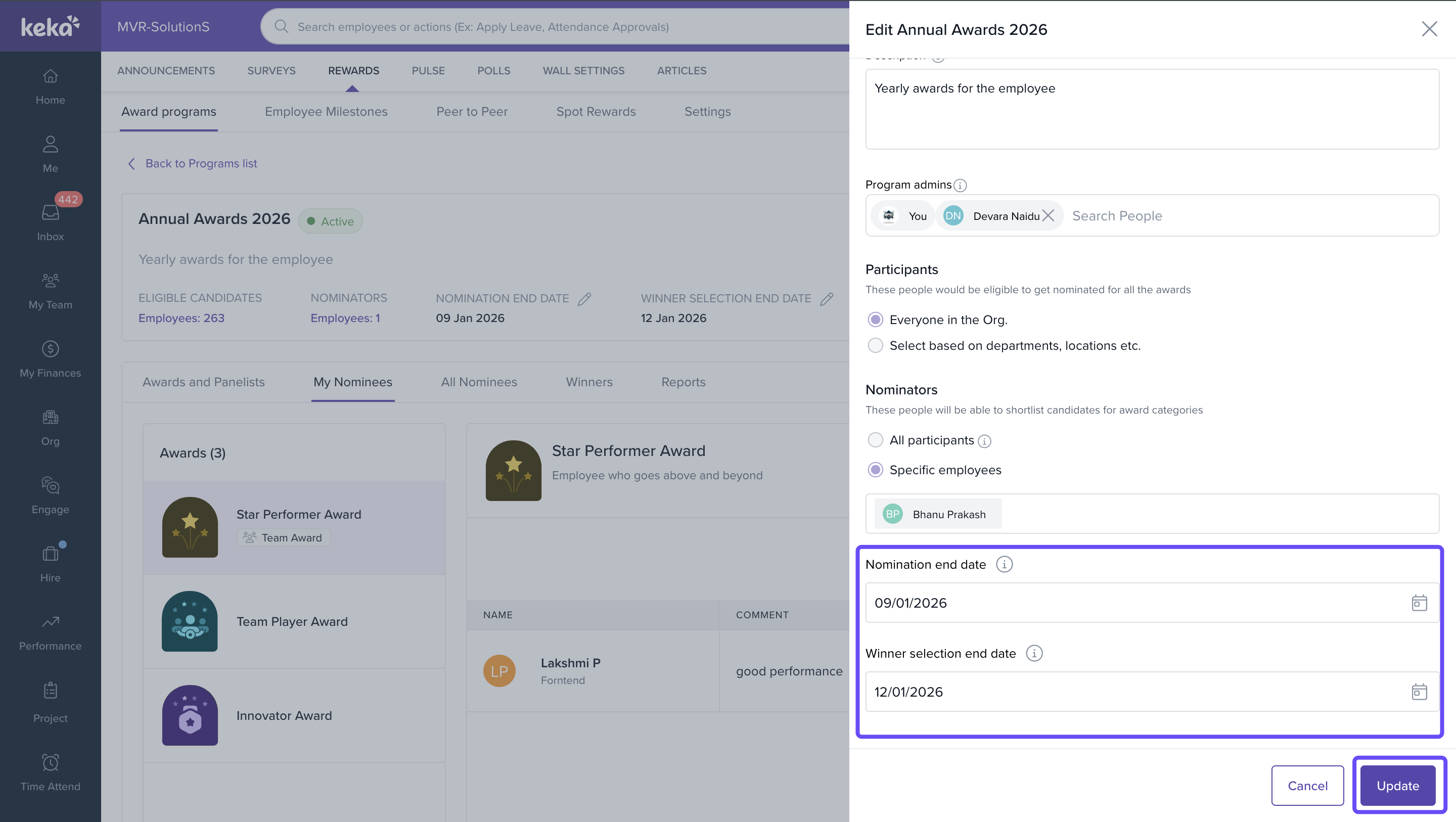
Task: Remove Devara Naidu from program admins
Action: click(1048, 215)
